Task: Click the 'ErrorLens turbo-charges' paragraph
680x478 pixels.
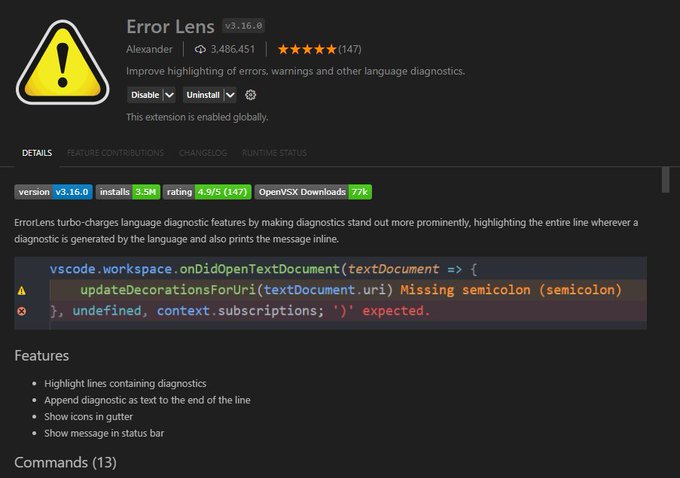Action: click(326, 231)
